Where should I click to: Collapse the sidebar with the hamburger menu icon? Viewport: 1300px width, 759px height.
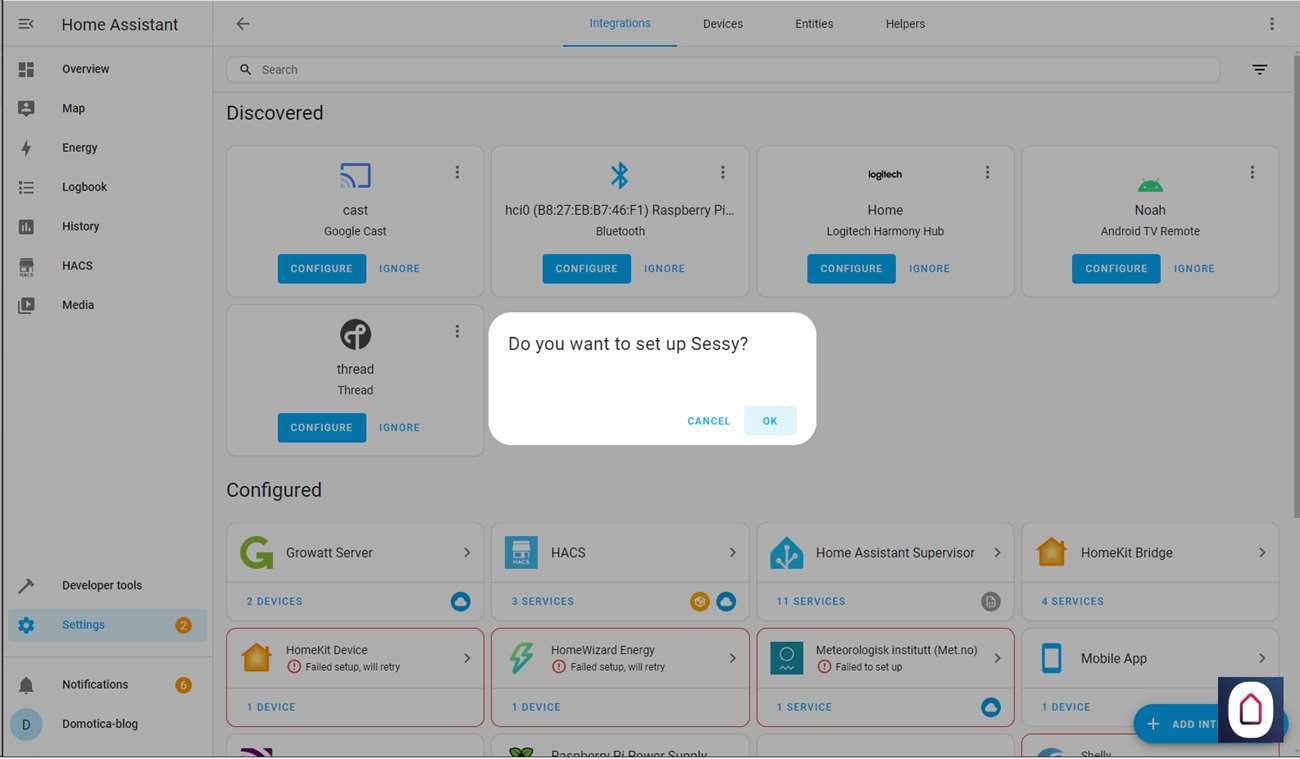click(26, 24)
